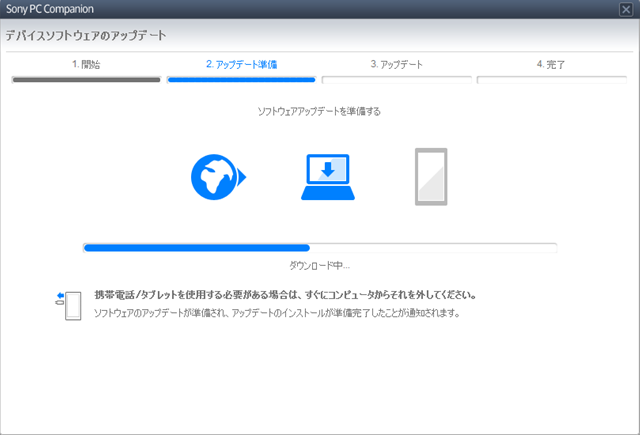The width and height of the screenshot is (640, 435).
Task: Click the ソフトウェアアップデートを準備する heading
Action: 319,111
